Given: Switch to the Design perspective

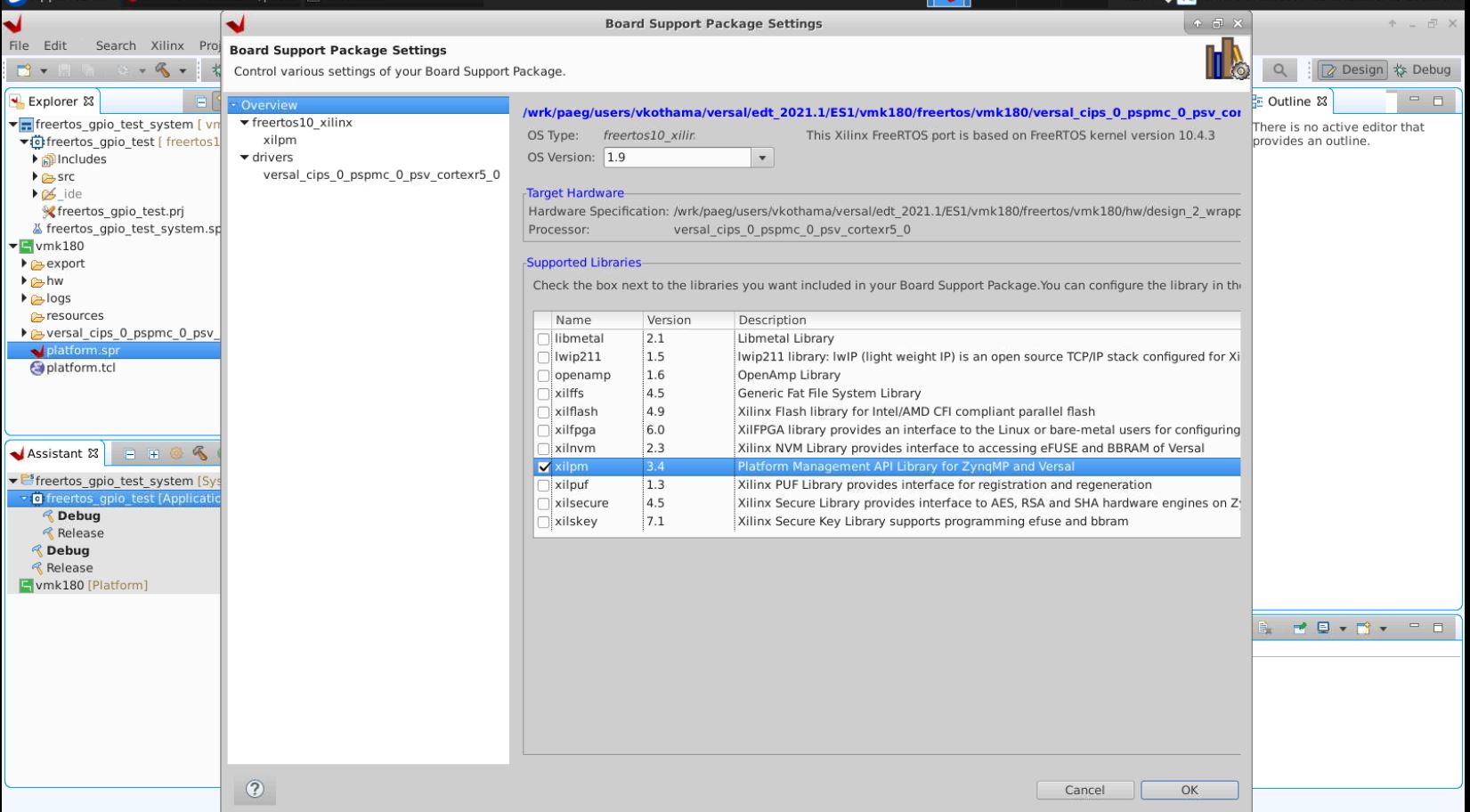Looking at the screenshot, I should coord(1352,69).
